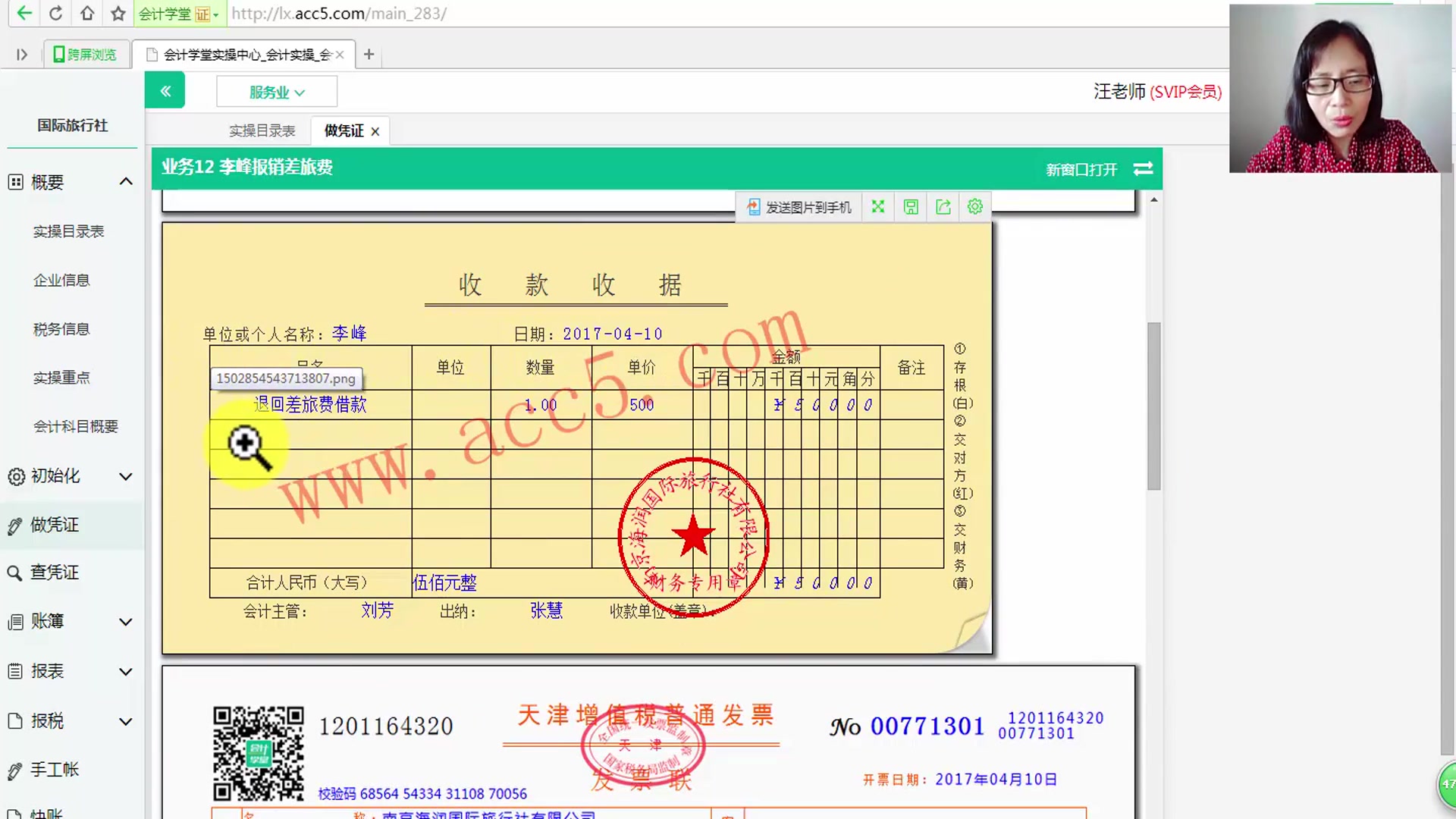
Task: Open the 税务信息 link in sidebar
Action: 61,328
